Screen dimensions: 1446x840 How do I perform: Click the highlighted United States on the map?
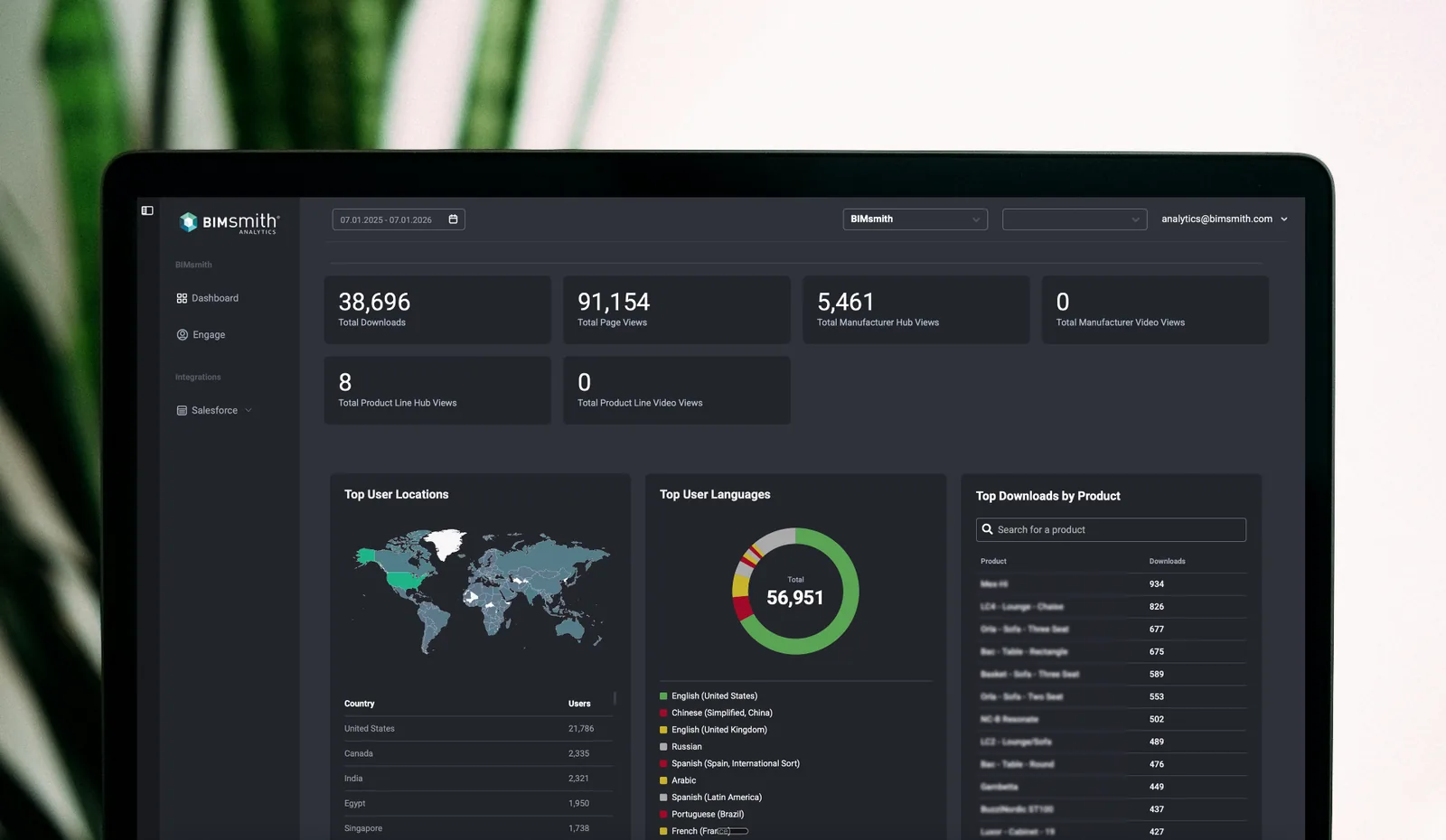tap(404, 580)
